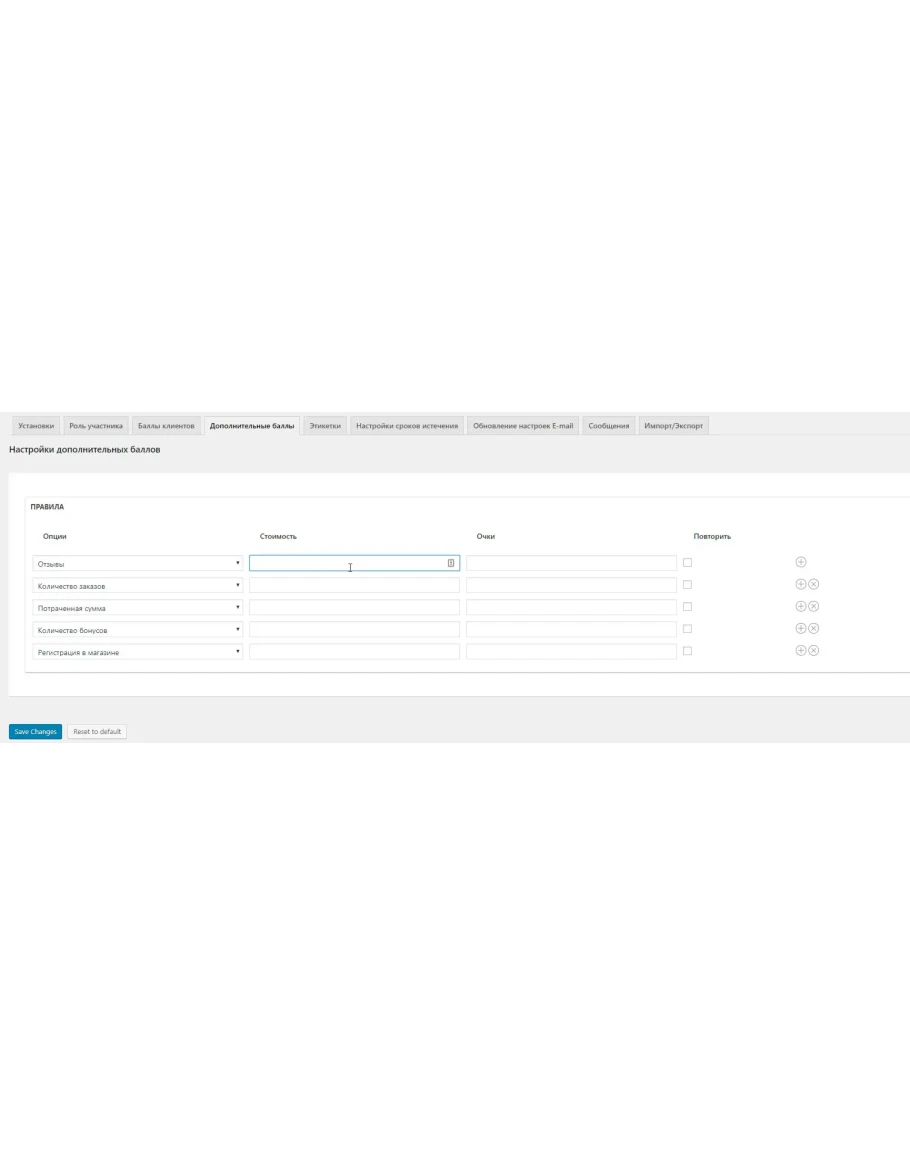
Task: Open the Импорт/Экспорт tab
Action: [673, 426]
